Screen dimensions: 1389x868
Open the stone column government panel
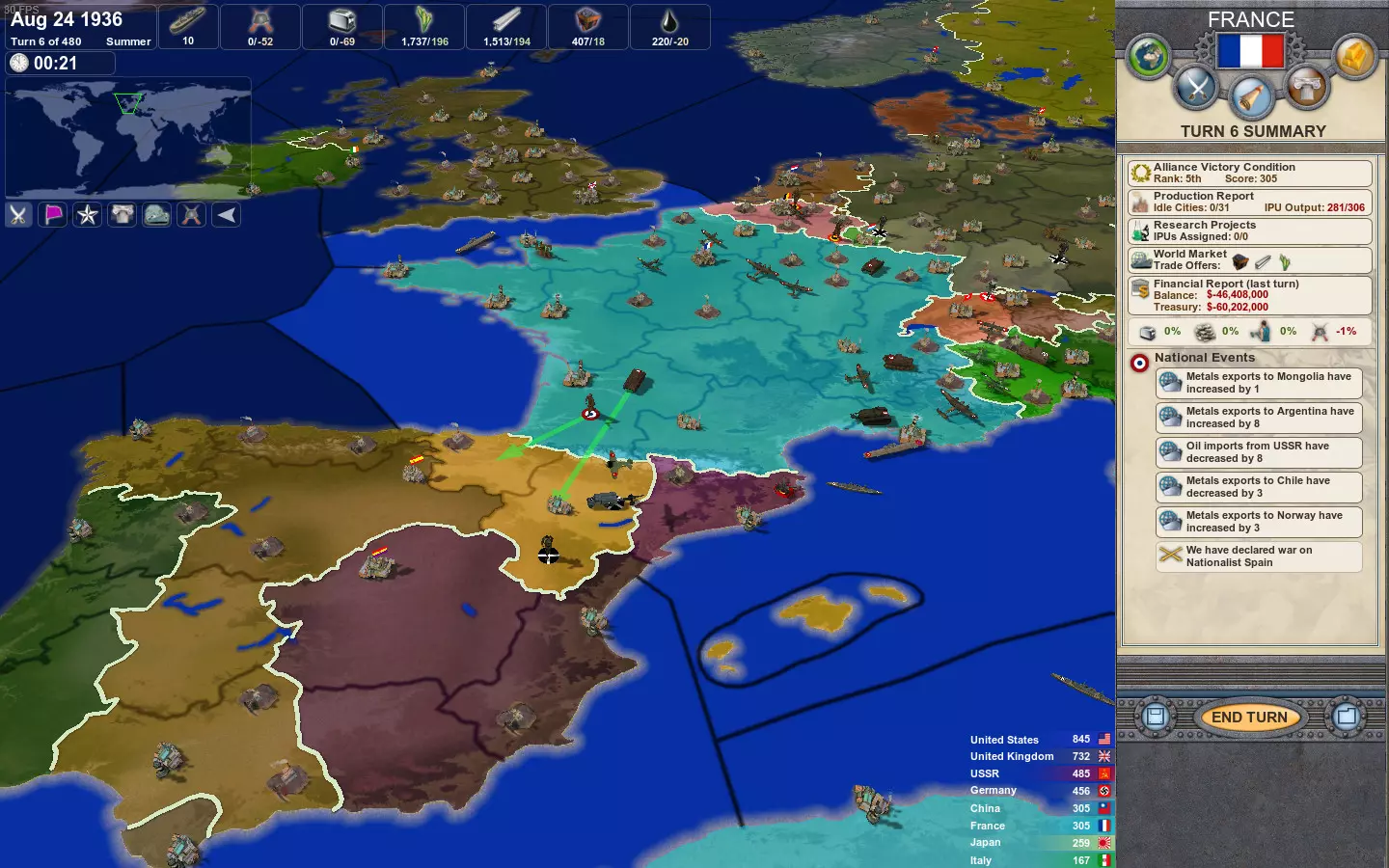[1307, 89]
